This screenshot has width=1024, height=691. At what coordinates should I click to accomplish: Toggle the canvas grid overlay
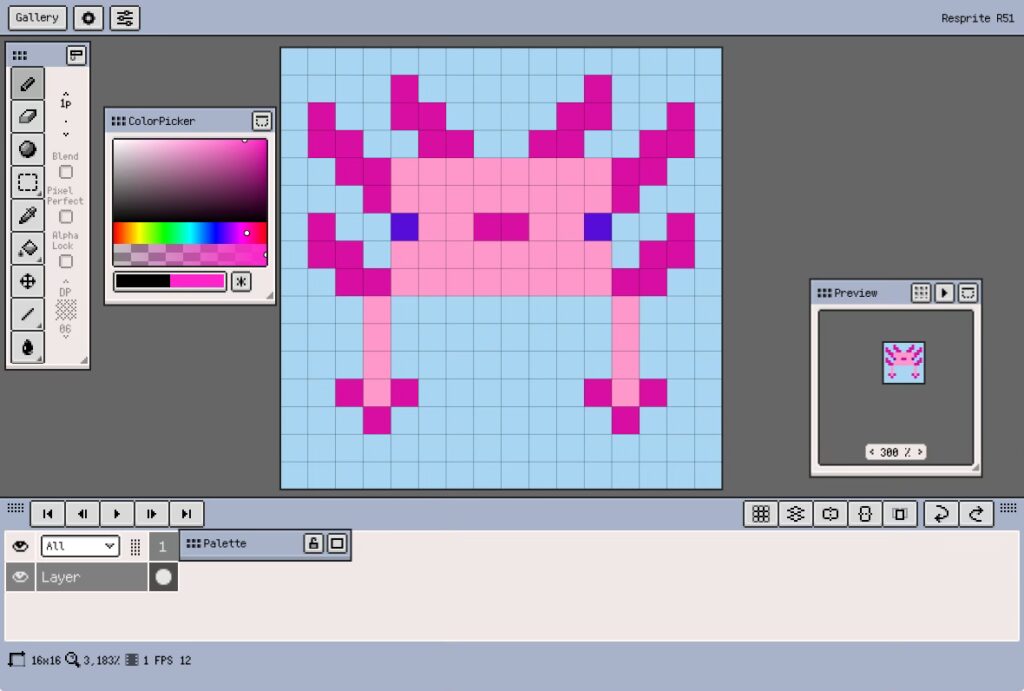click(x=760, y=513)
